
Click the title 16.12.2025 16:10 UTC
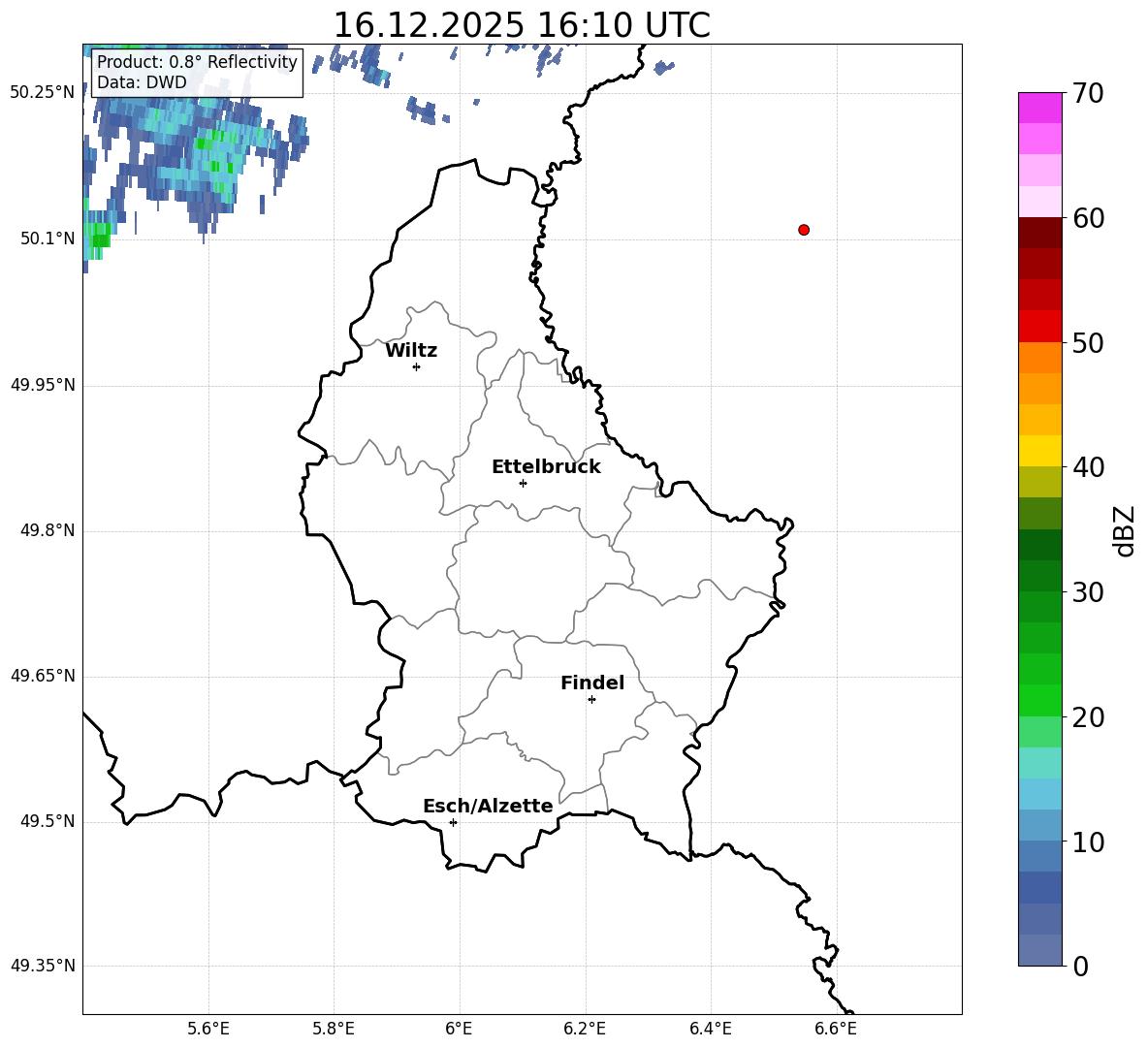[x=522, y=25]
